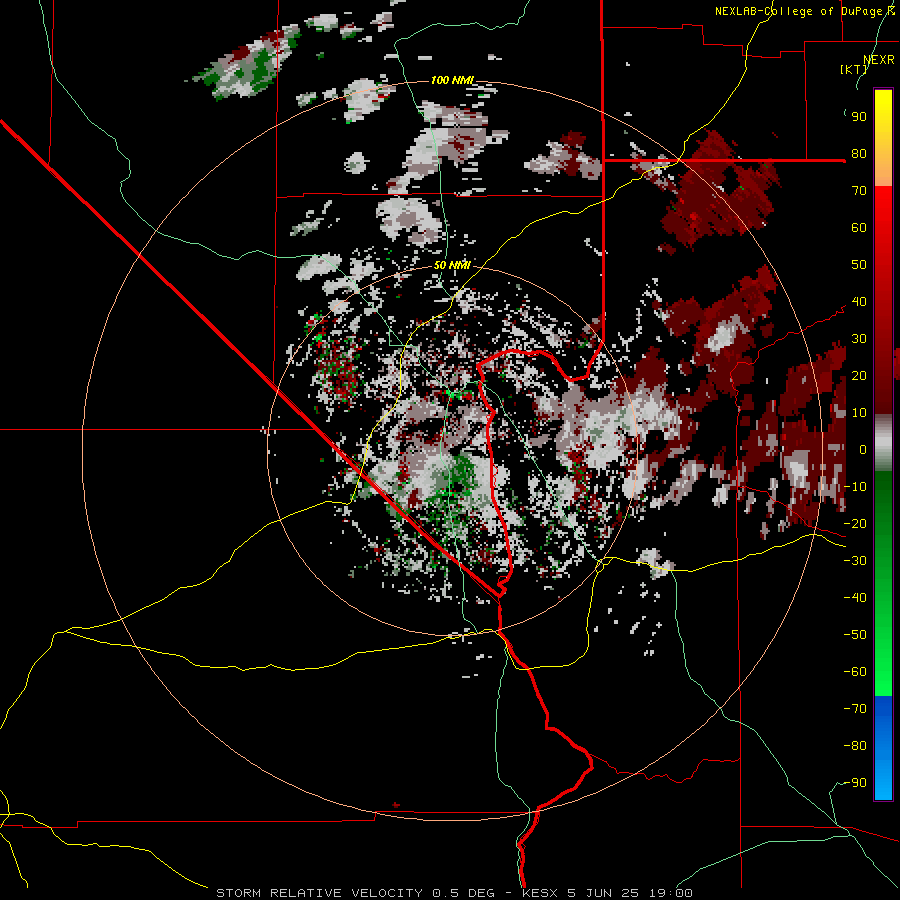Click the "-80" value on the velocity scale

[855, 746]
